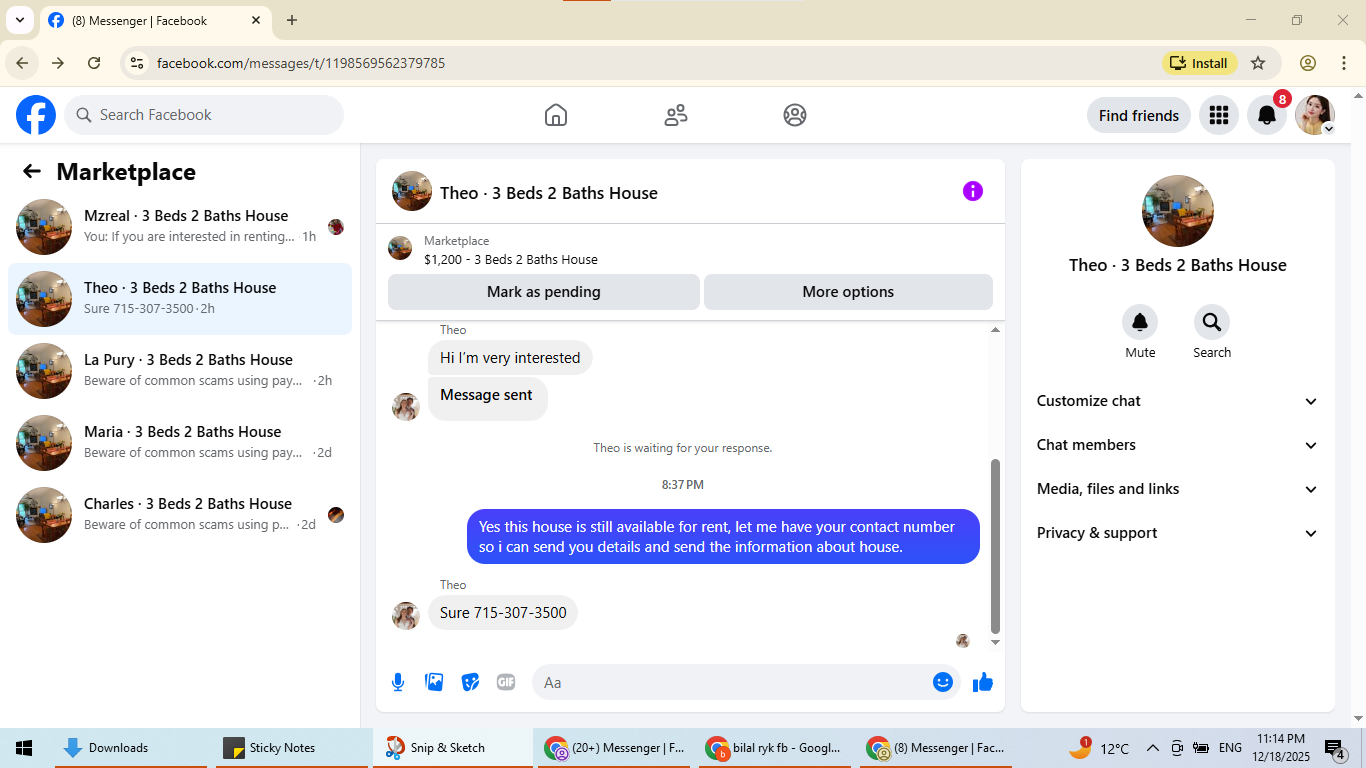Click message 'Hi I'm very interested'

point(510,358)
